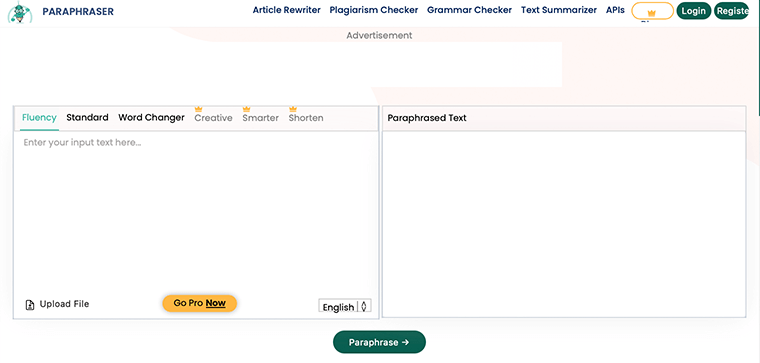Click the Advertisement label
Image resolution: width=760 pixels, height=363 pixels.
point(379,35)
